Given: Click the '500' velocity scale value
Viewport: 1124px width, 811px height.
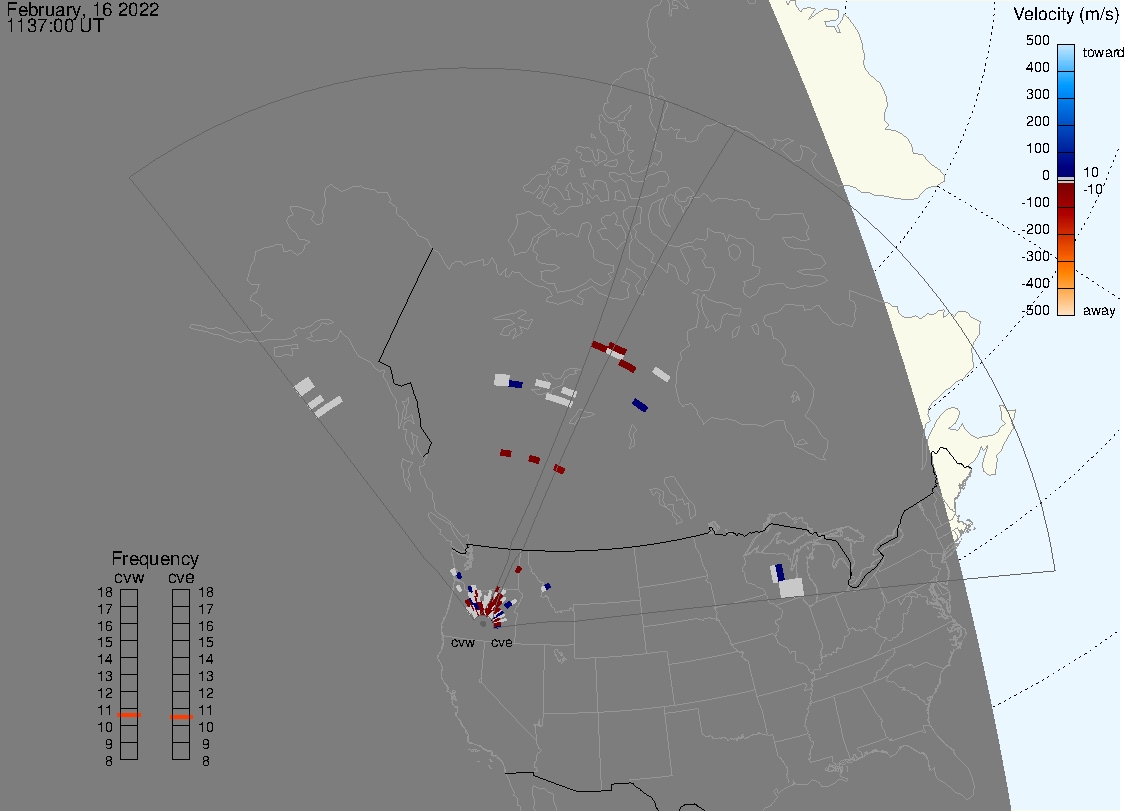Looking at the screenshot, I should coord(1037,40).
